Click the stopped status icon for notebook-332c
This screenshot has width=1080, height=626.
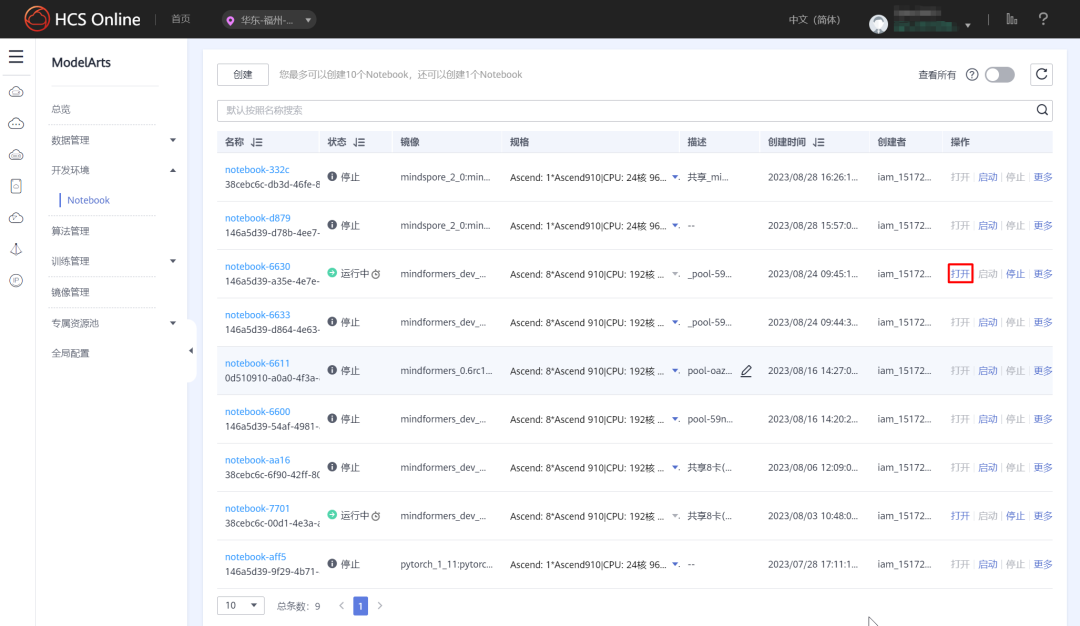click(x=332, y=177)
